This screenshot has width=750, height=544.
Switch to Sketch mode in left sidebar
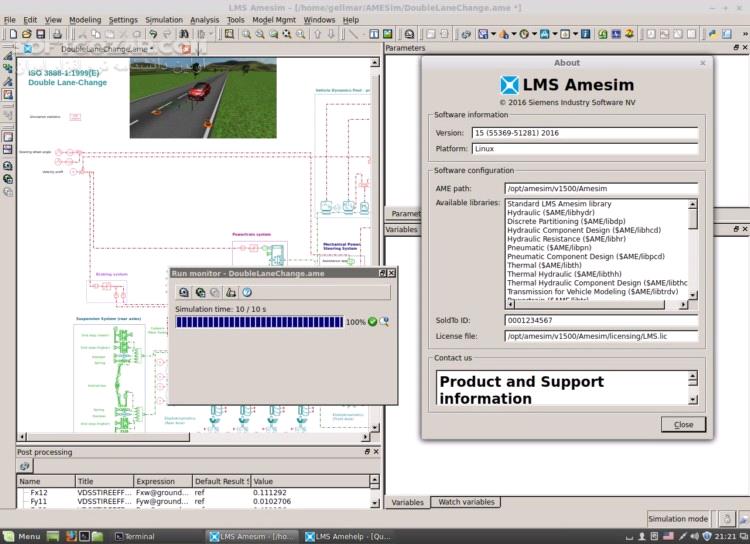(8, 56)
